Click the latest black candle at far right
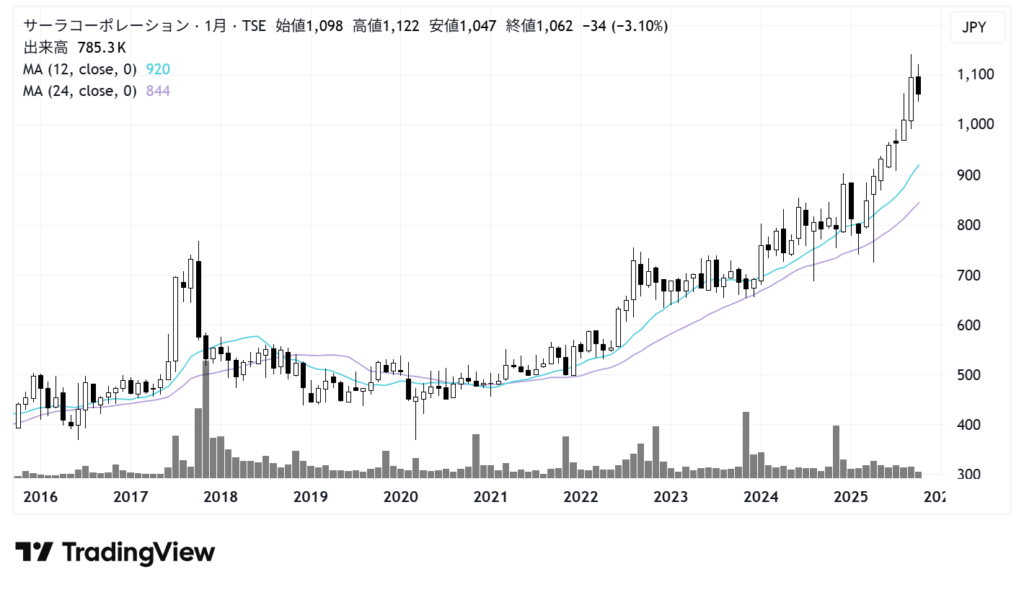 [x=919, y=86]
